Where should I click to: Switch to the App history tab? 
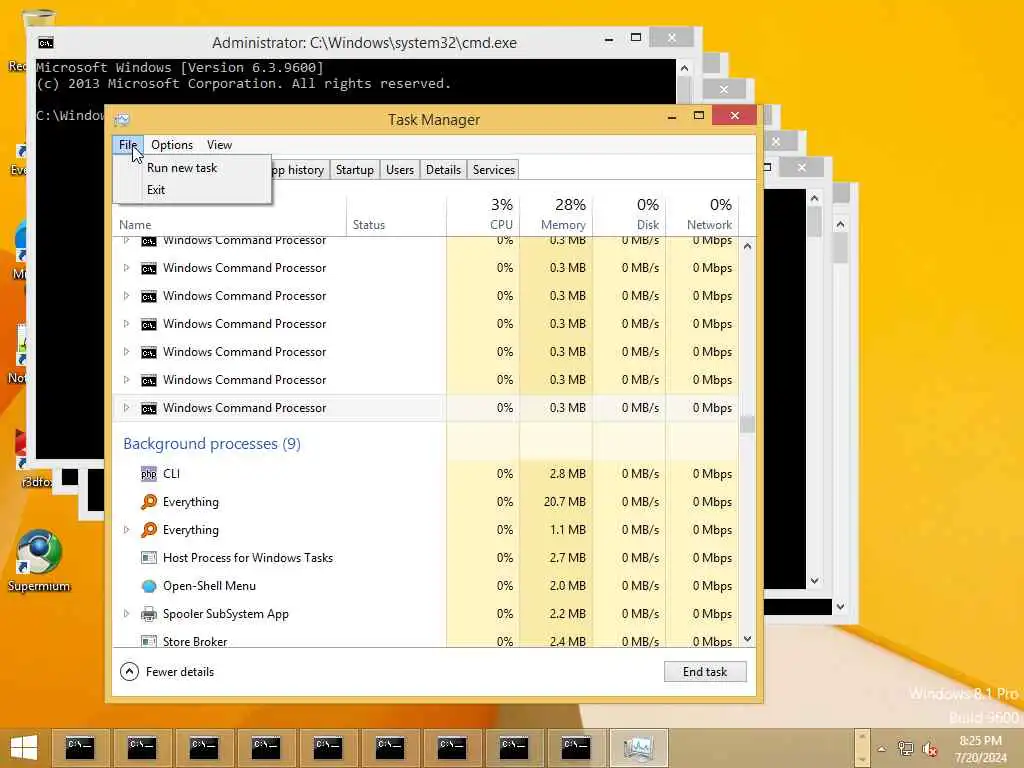pyautogui.click(x=298, y=170)
